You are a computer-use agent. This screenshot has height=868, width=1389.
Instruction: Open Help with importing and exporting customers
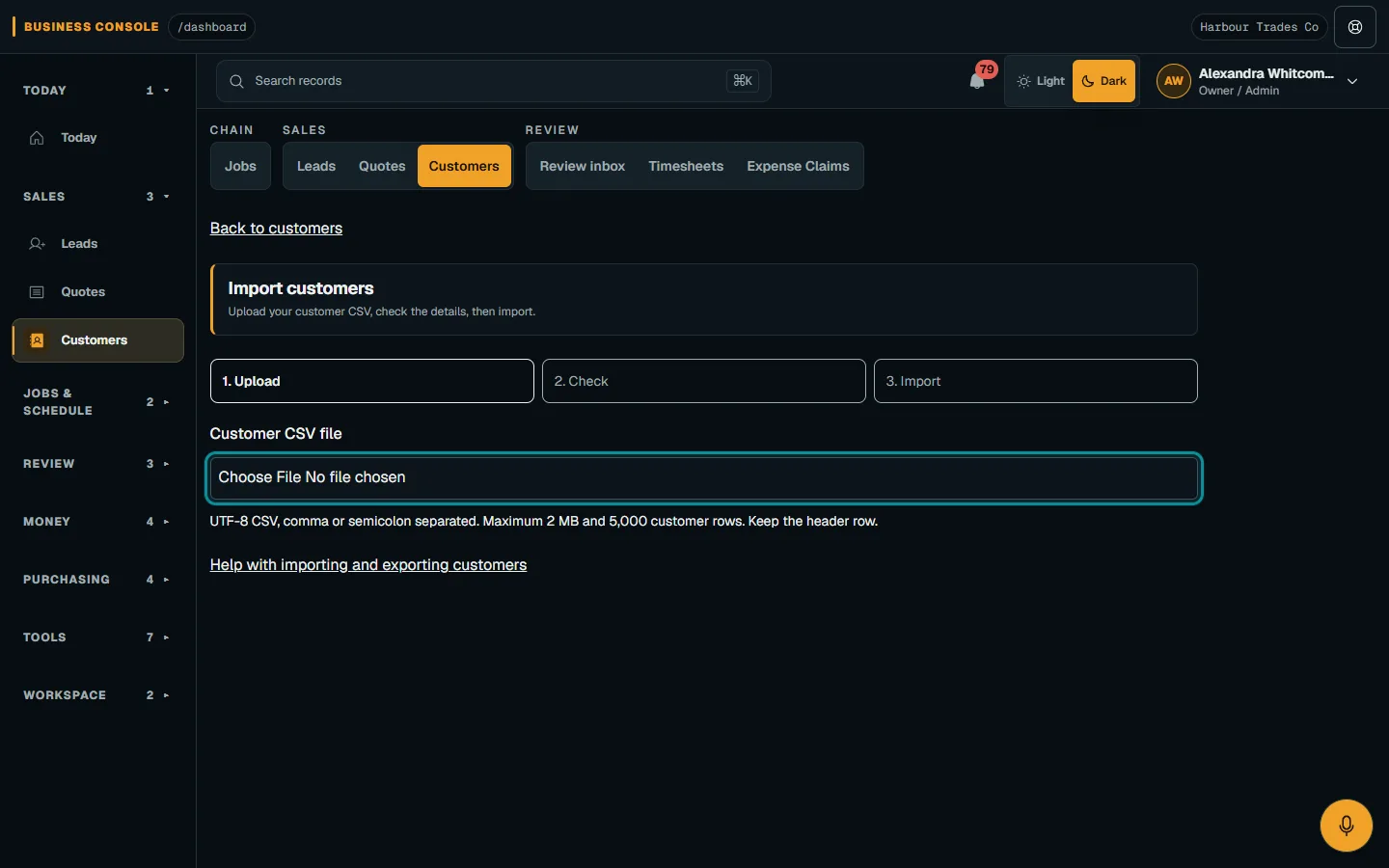tap(368, 565)
